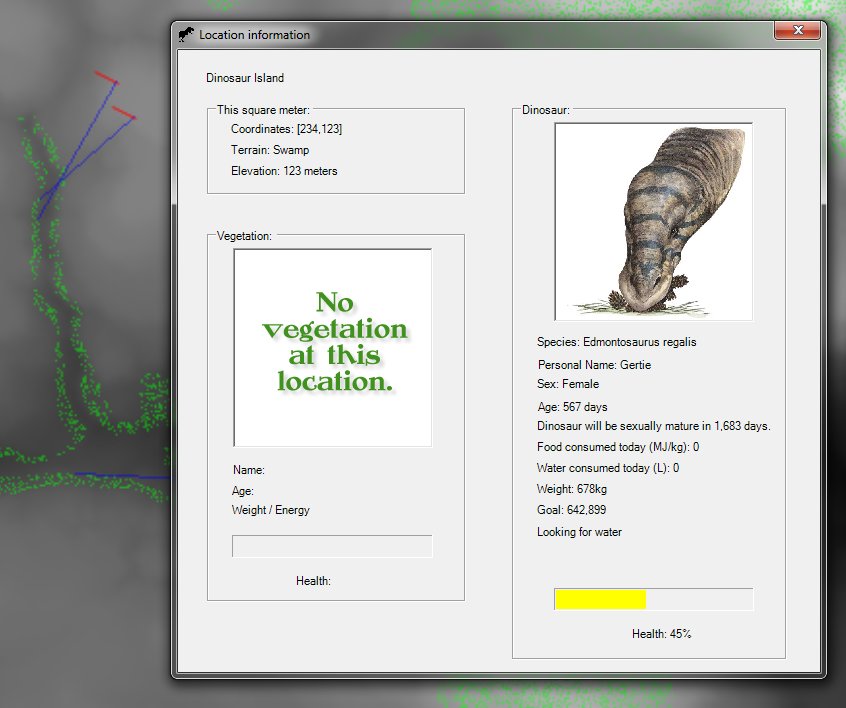Click the 'Sex: Female' text
The height and width of the screenshot is (708, 846).
pos(568,384)
